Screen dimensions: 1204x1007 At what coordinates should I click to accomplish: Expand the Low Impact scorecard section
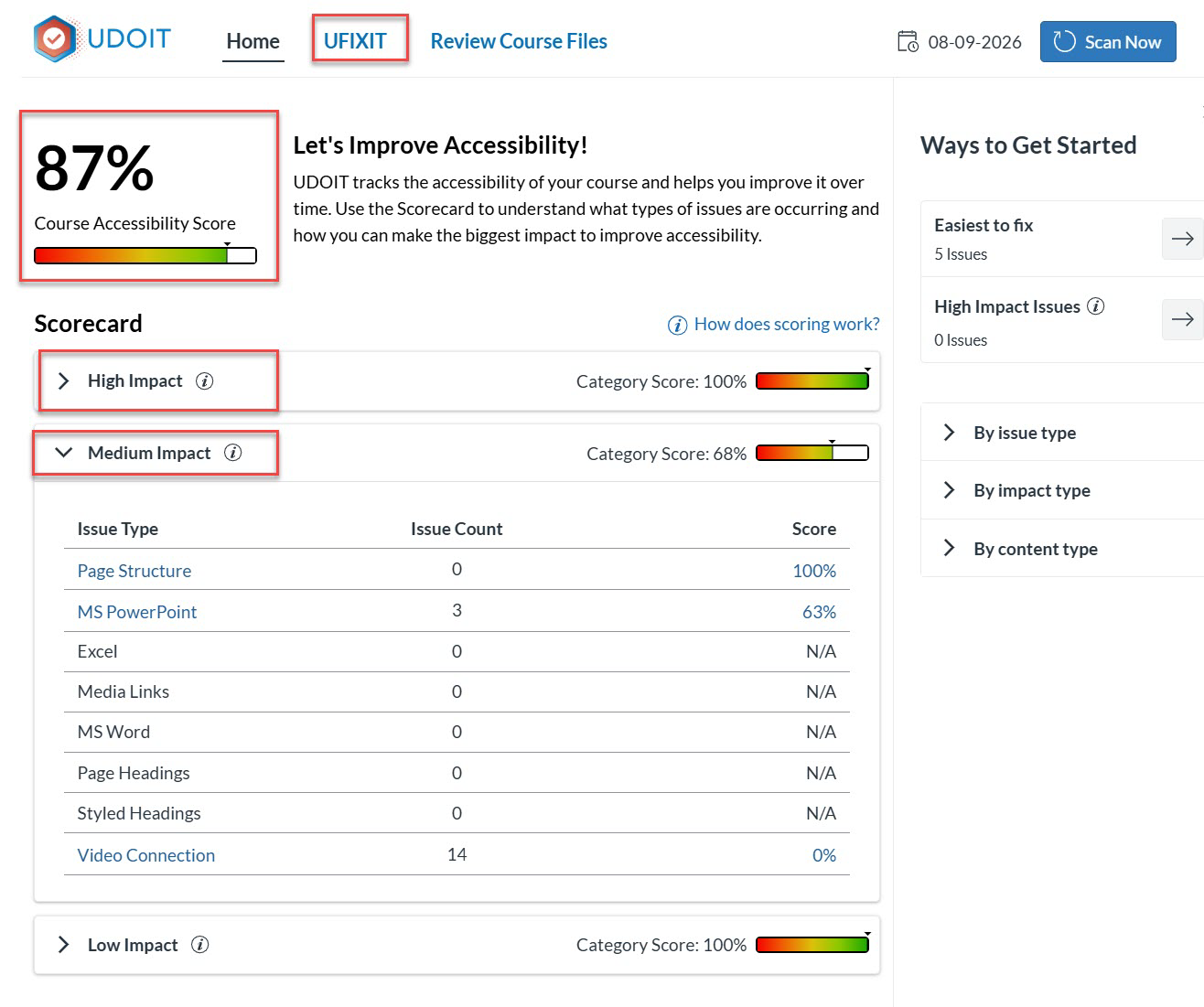(63, 945)
